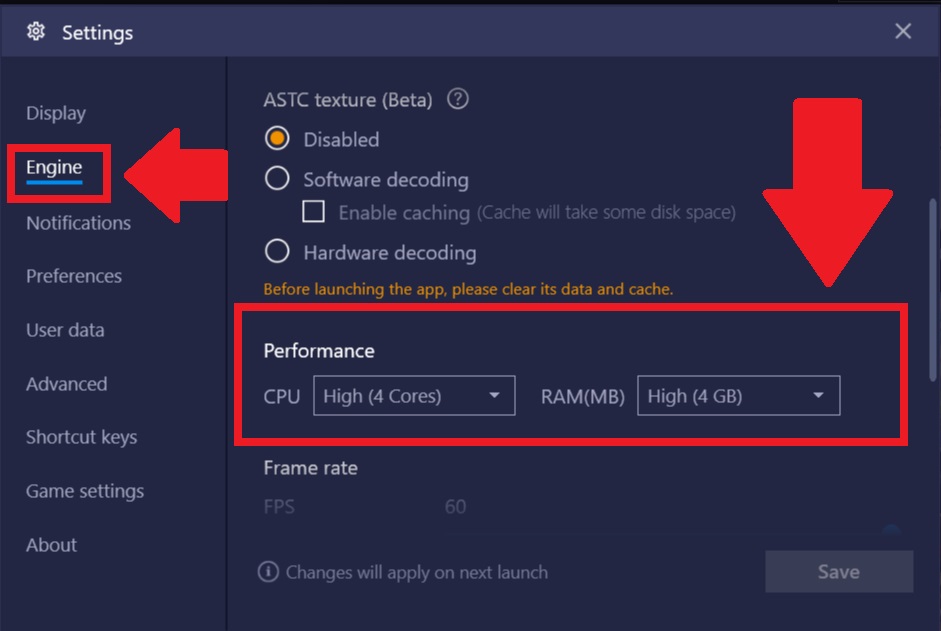The image size is (941, 631).
Task: Click the info icon beside launch notice
Action: tap(268, 572)
